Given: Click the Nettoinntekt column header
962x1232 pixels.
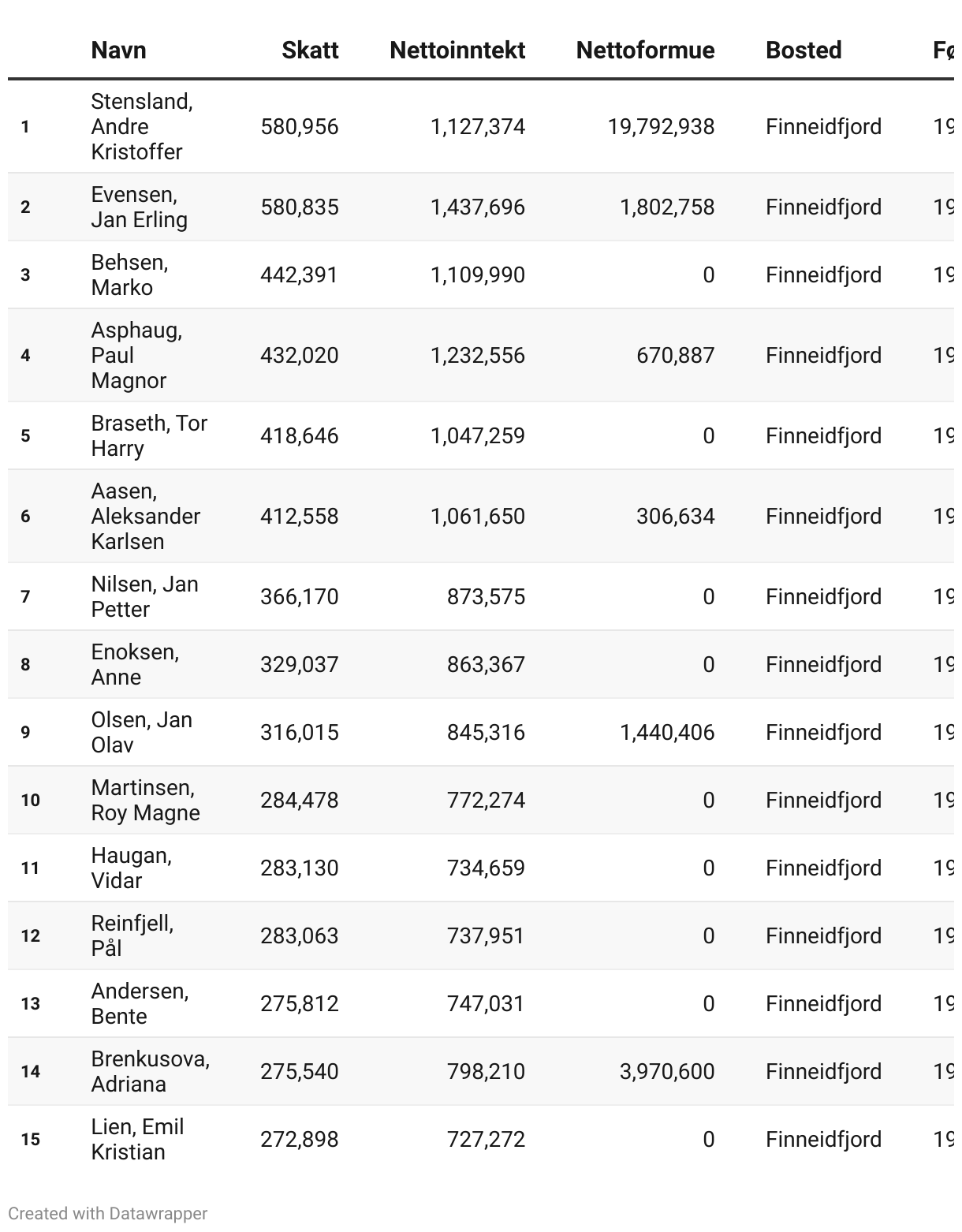Looking at the screenshot, I should click(x=457, y=50).
